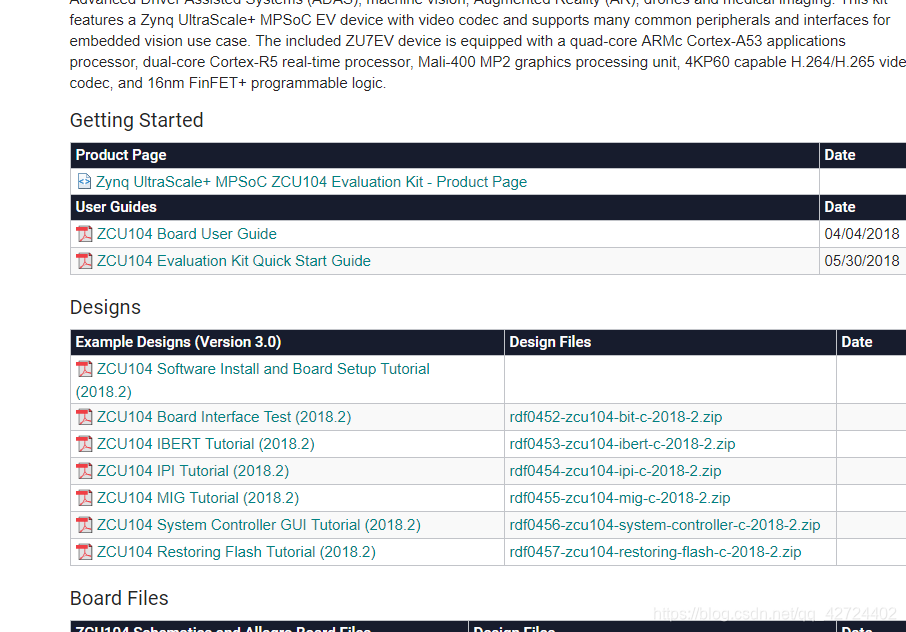Click PDF icon for Software Install Tutorial
The height and width of the screenshot is (632, 906).
click(84, 369)
